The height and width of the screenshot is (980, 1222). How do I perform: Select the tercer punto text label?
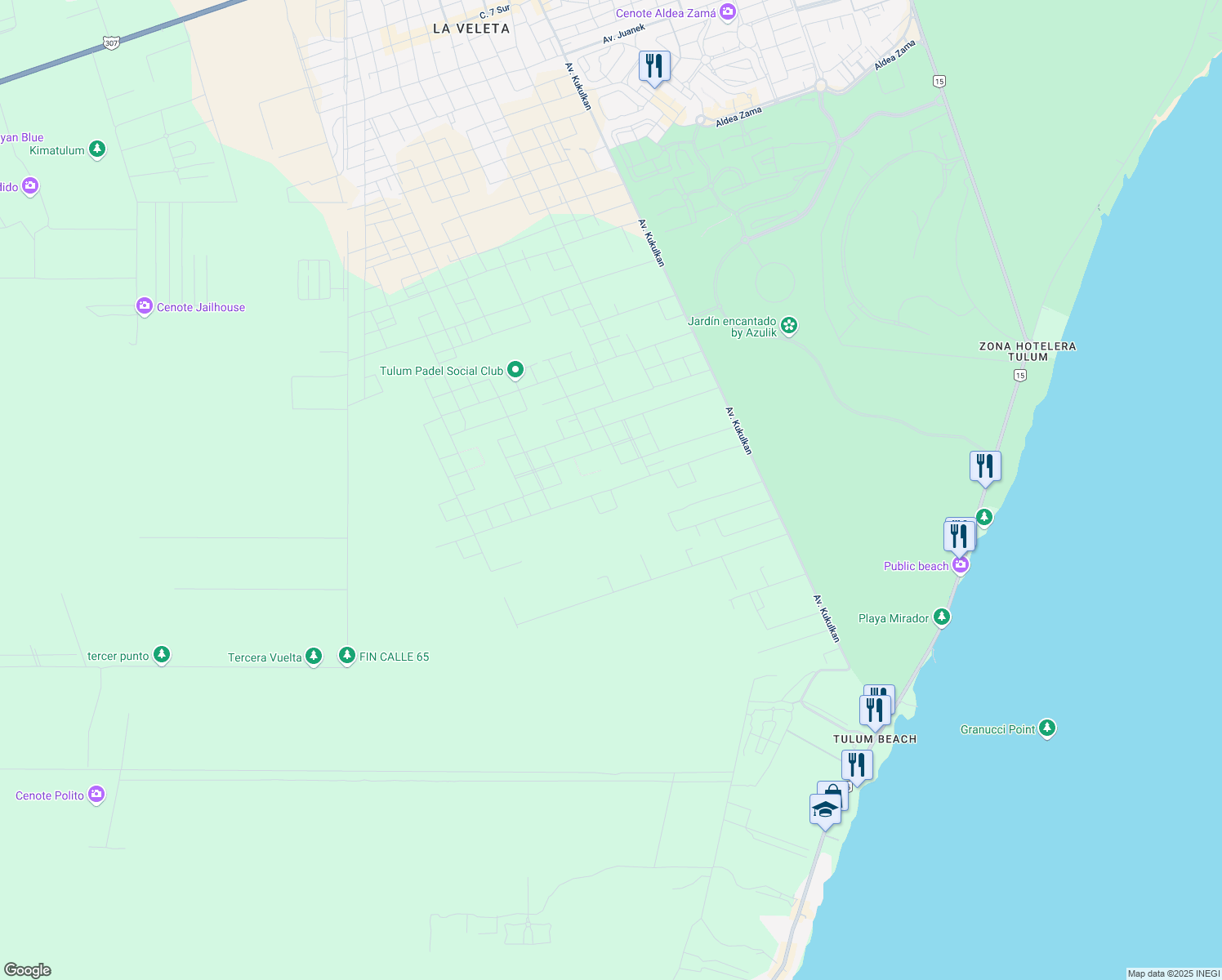[118, 656]
